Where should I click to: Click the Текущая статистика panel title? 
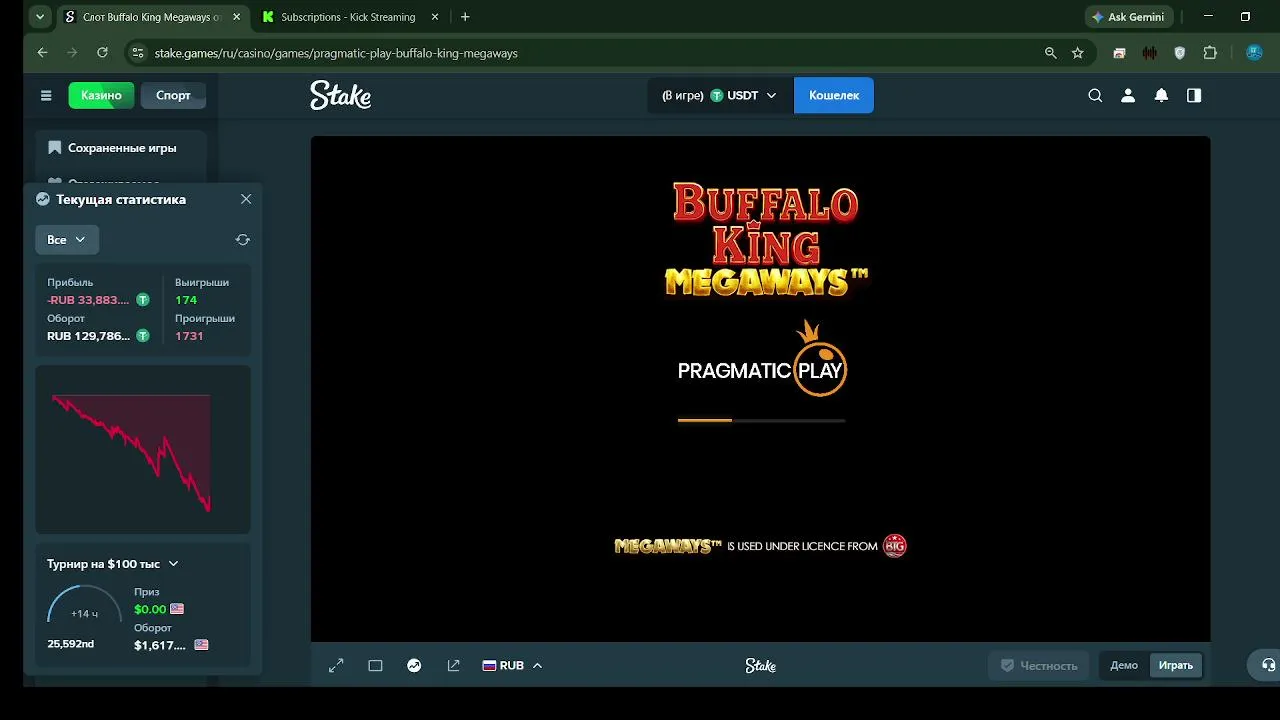pyautogui.click(x=121, y=199)
